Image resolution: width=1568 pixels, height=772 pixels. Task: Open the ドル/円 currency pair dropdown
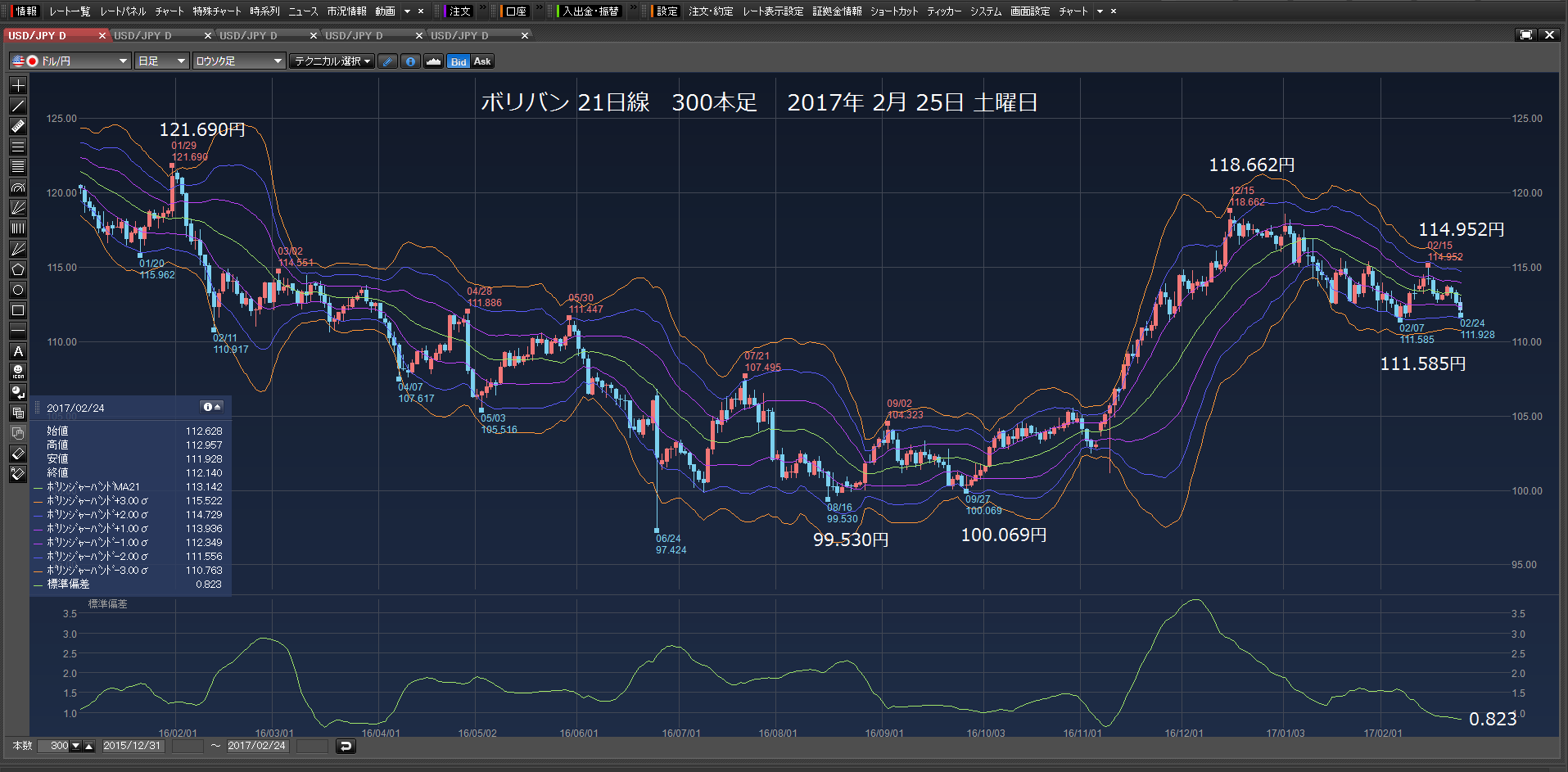[x=70, y=61]
